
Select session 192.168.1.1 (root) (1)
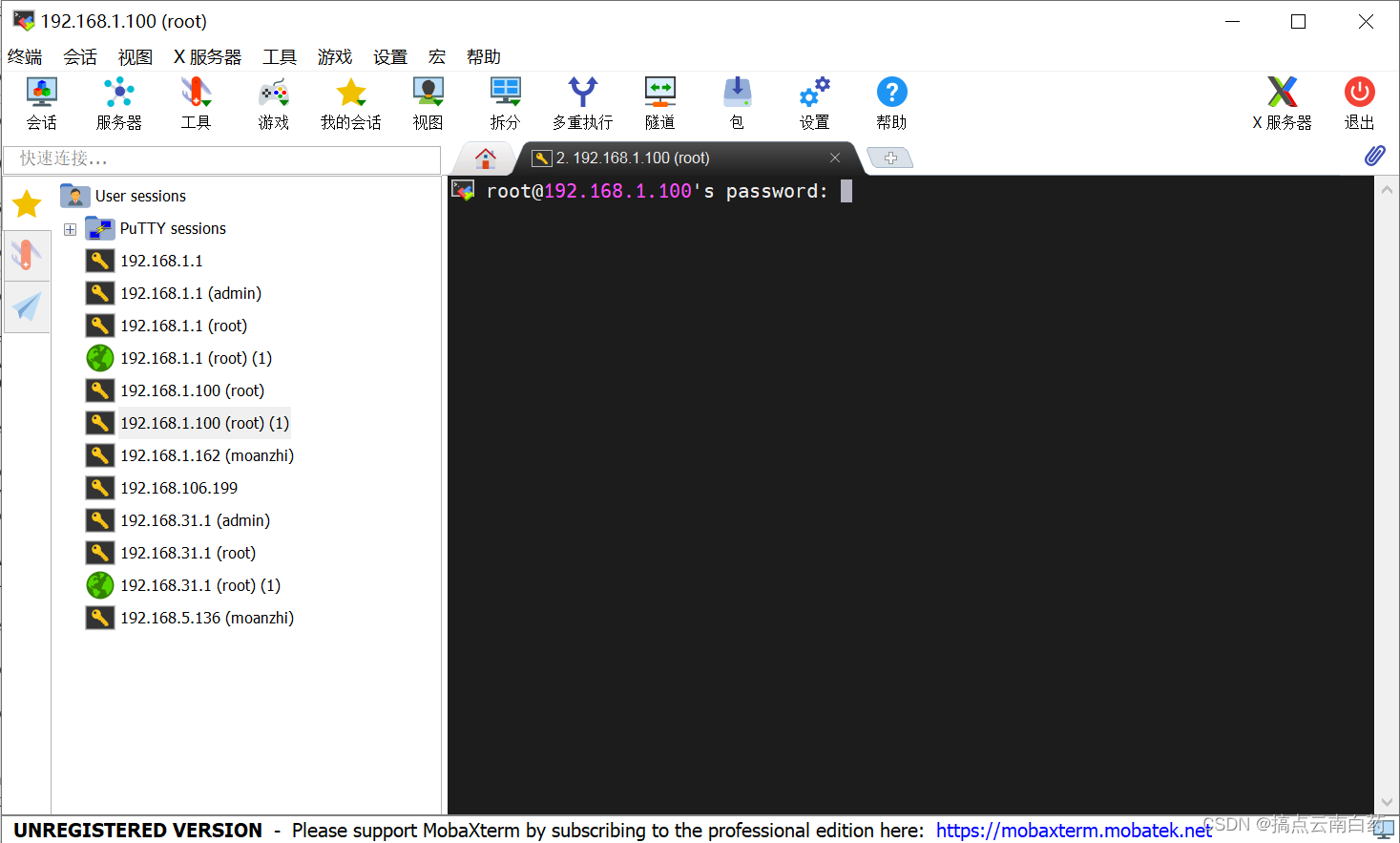[x=196, y=358]
